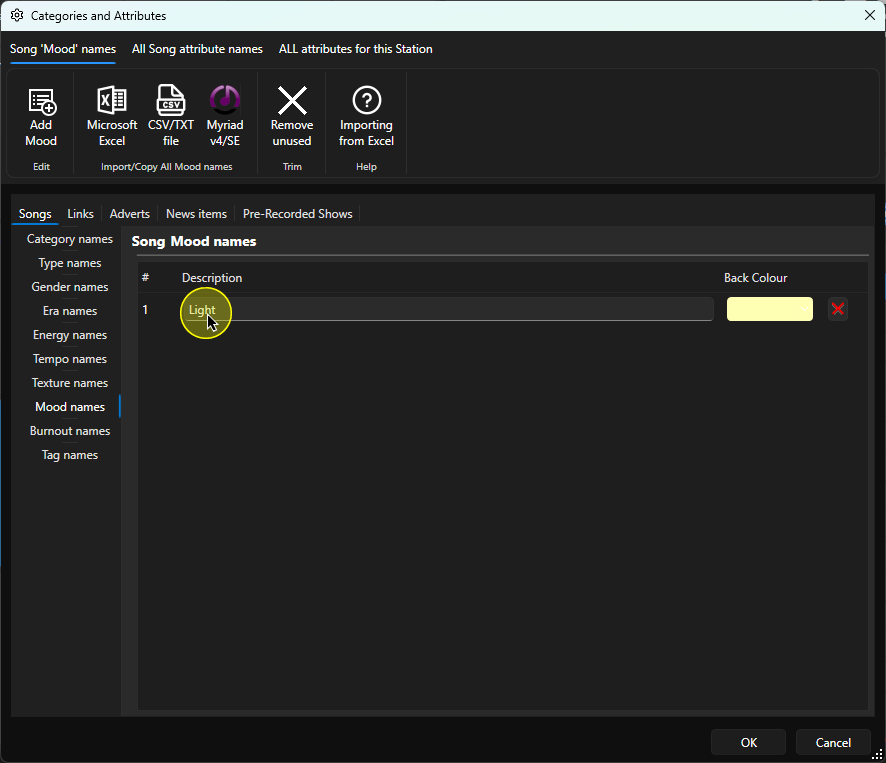886x763 pixels.
Task: Open Tempo names list
Action: pyautogui.click(x=70, y=359)
